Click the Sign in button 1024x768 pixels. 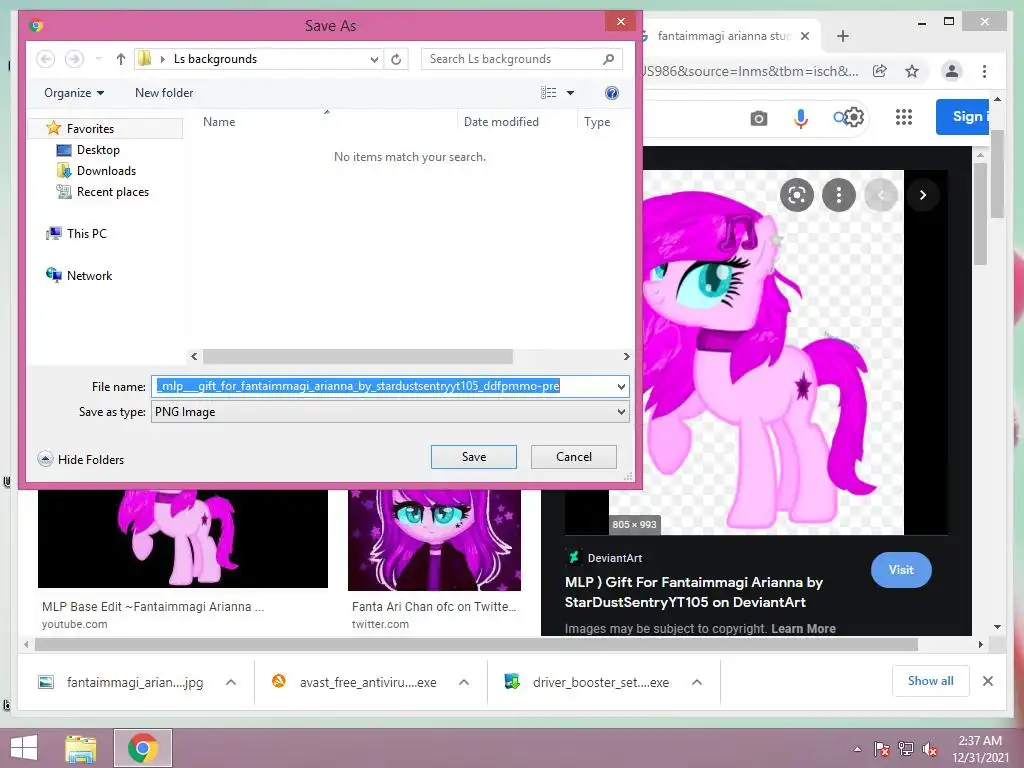963,117
